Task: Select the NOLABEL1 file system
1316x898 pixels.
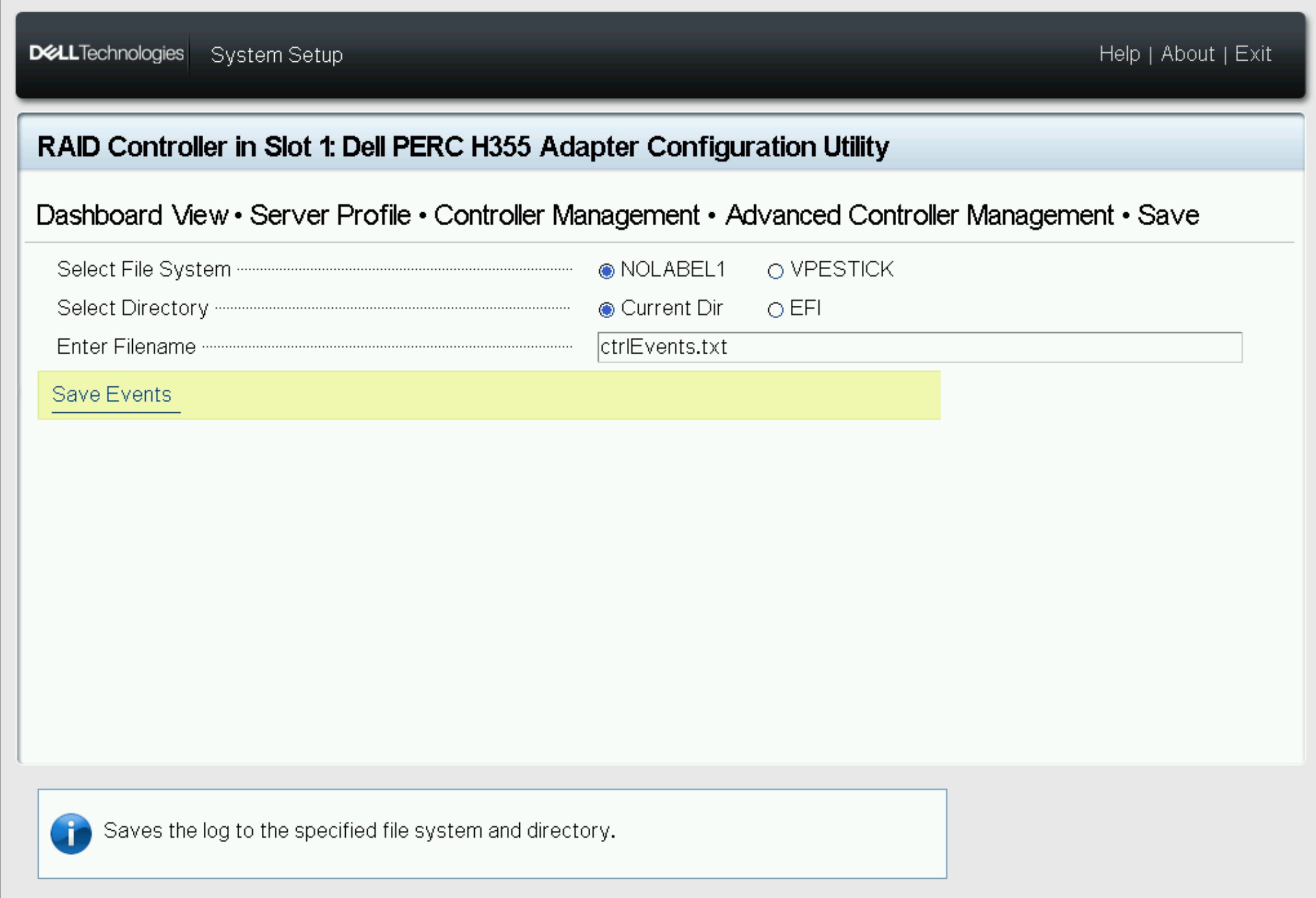Action: (607, 271)
